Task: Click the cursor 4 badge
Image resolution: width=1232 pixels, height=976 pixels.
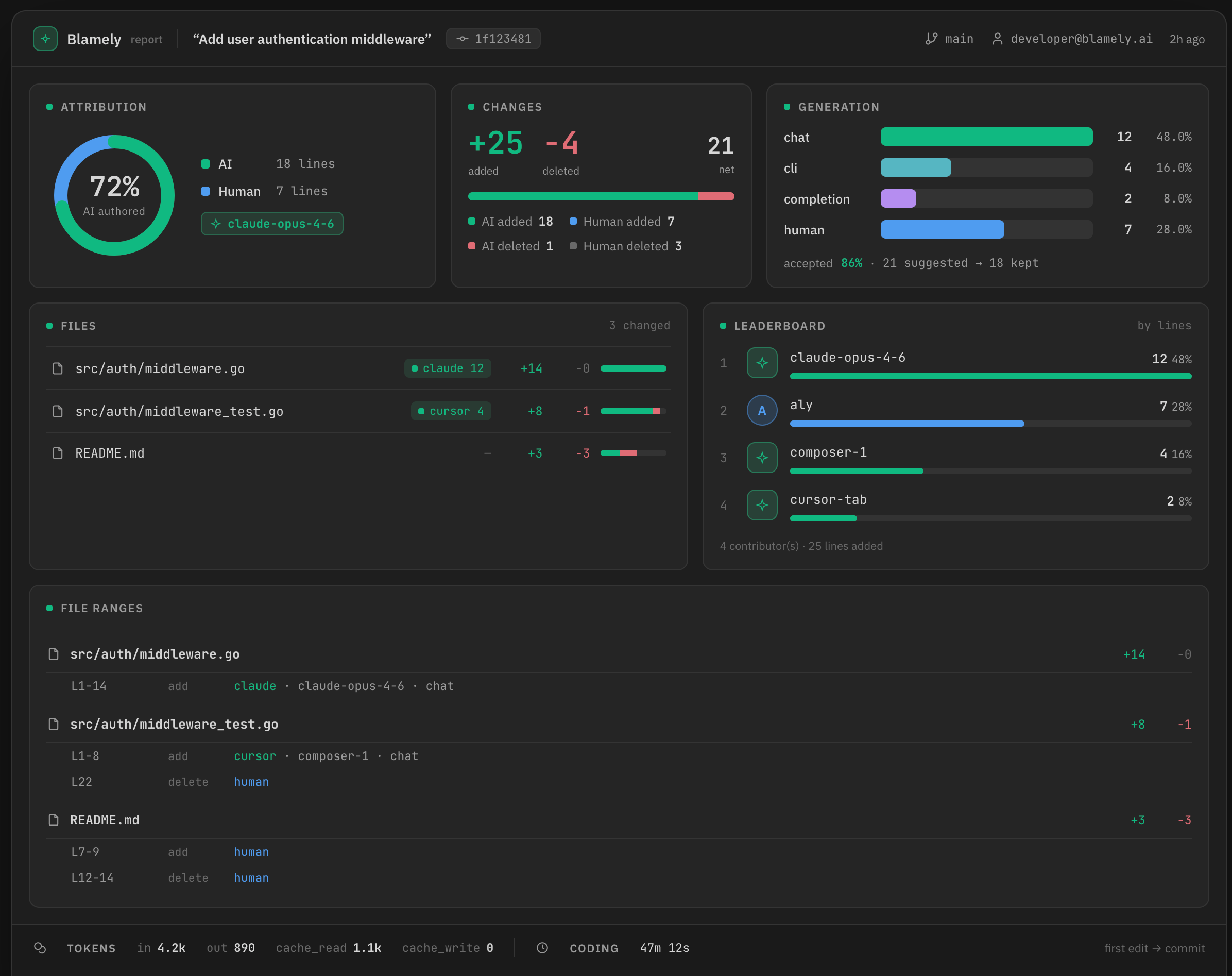Action: 451,411
